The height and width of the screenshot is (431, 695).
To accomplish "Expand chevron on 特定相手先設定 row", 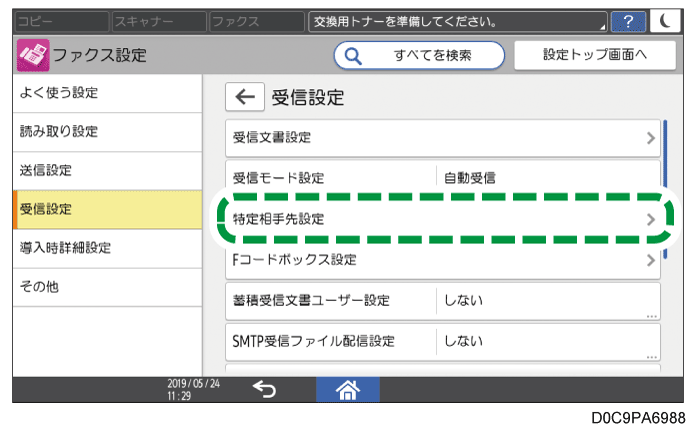I will click(651, 219).
